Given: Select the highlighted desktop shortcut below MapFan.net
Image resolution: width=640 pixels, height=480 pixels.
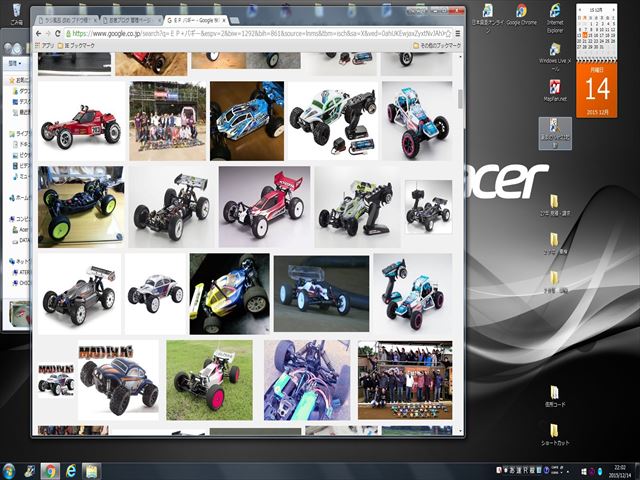Looking at the screenshot, I should point(555,133).
